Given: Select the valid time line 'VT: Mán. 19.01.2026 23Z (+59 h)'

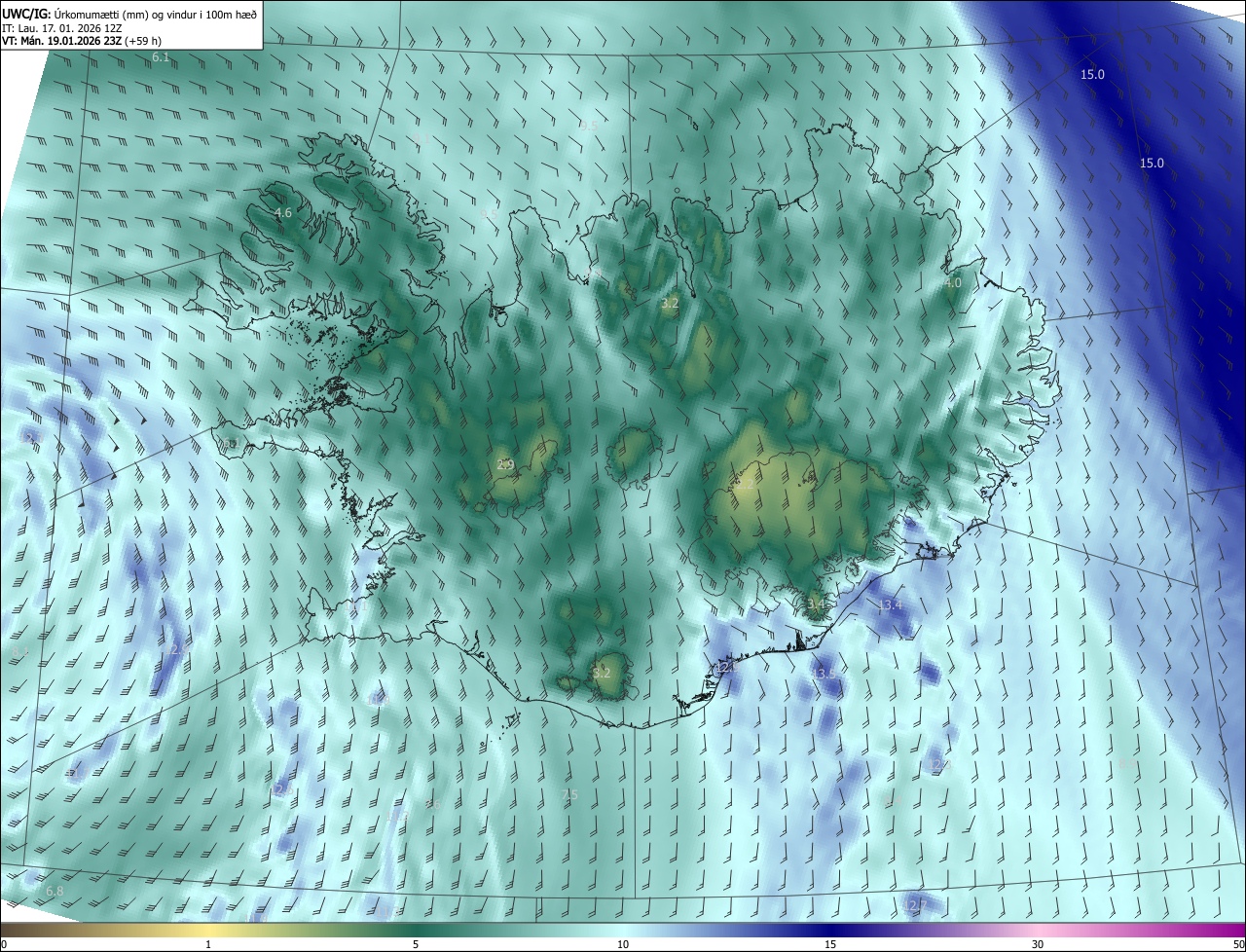Looking at the screenshot, I should (x=82, y=41).
